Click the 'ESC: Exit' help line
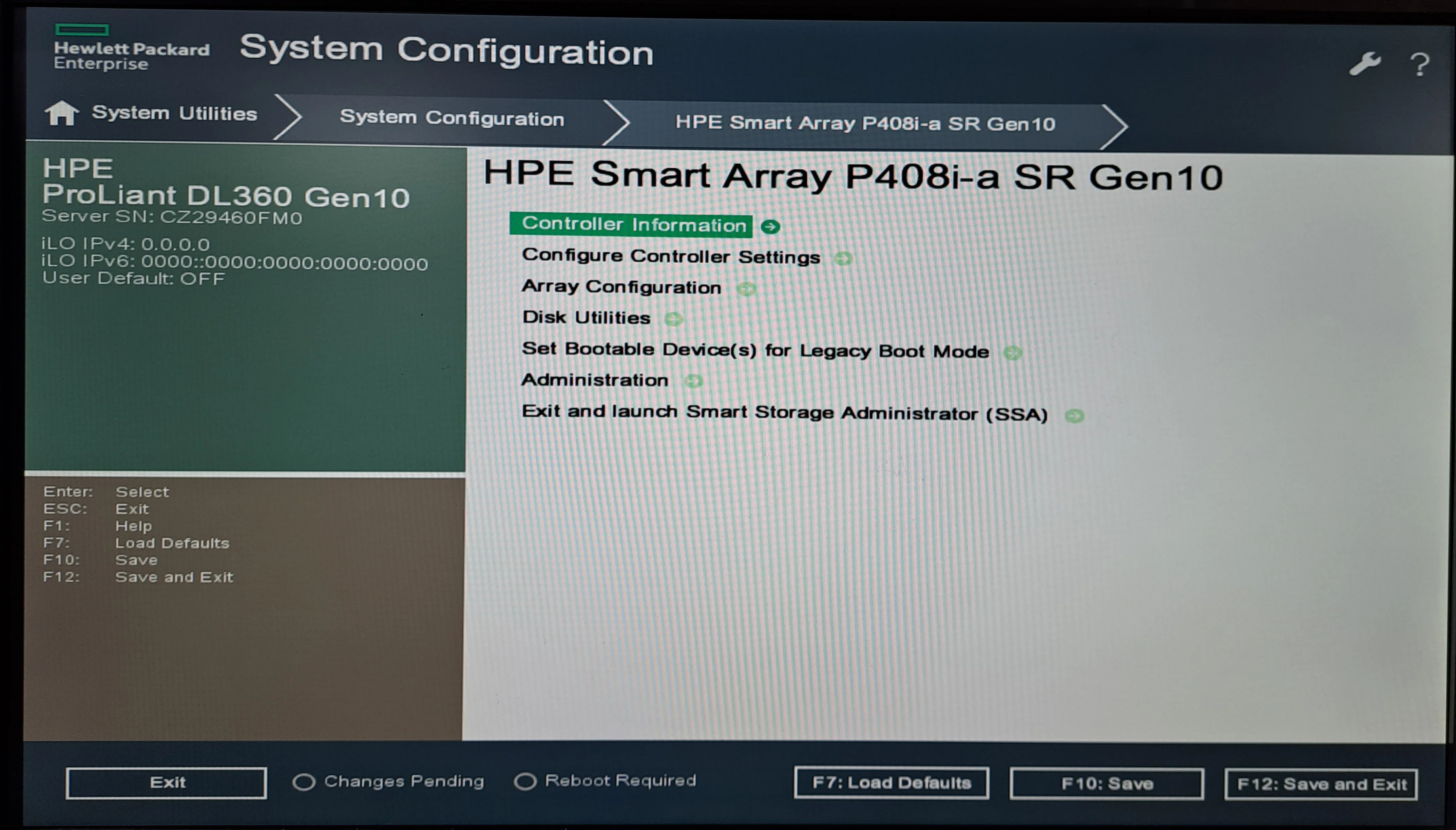 [96, 509]
